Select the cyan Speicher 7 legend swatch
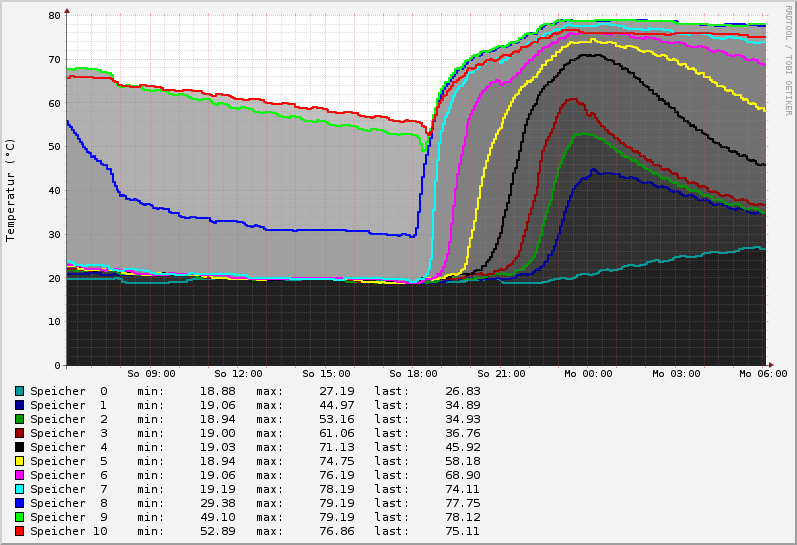The height and width of the screenshot is (545, 797). [19, 489]
